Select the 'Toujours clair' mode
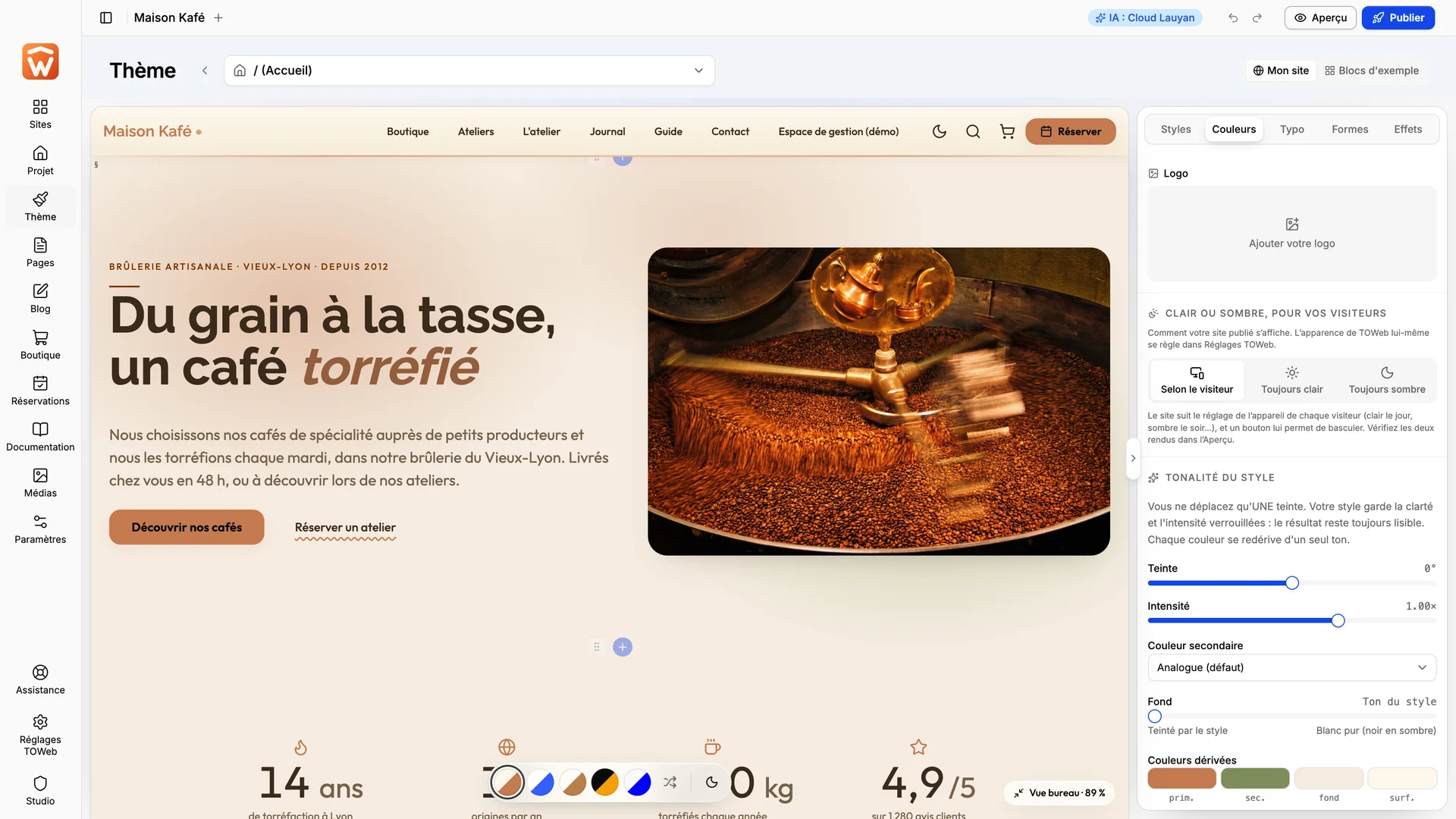 (1291, 380)
